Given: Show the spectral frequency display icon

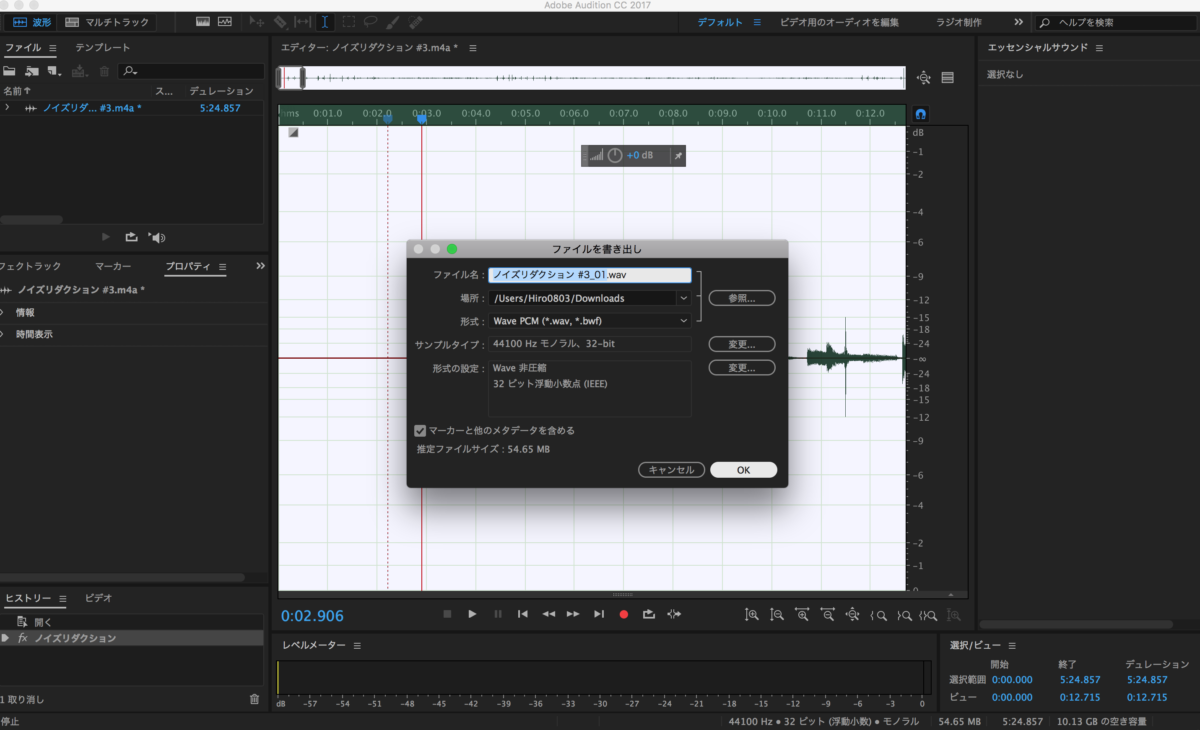Looking at the screenshot, I should [x=203, y=21].
